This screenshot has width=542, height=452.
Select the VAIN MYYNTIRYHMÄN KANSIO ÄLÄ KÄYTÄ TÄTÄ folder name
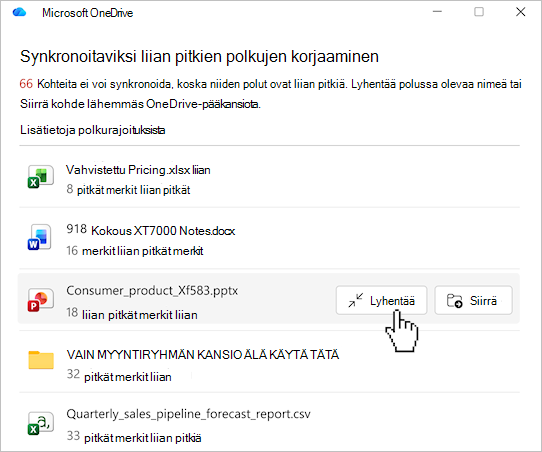click(203, 355)
